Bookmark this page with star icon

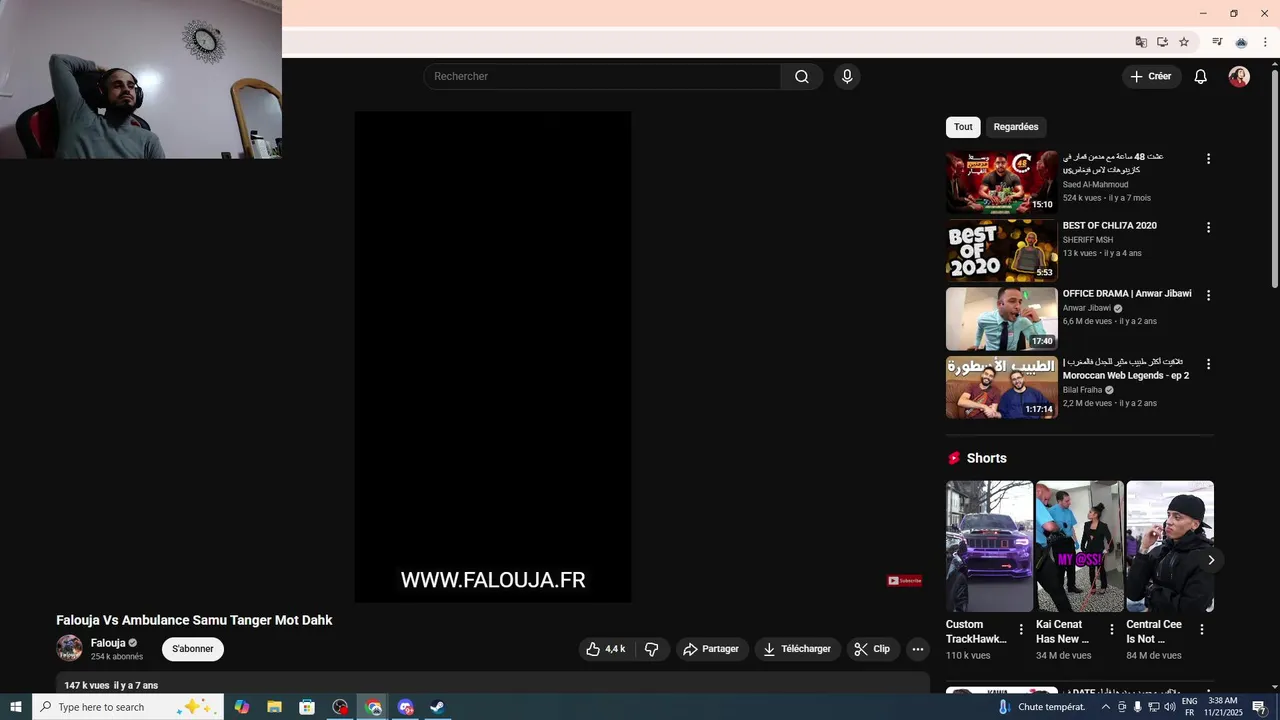pyautogui.click(x=1184, y=42)
